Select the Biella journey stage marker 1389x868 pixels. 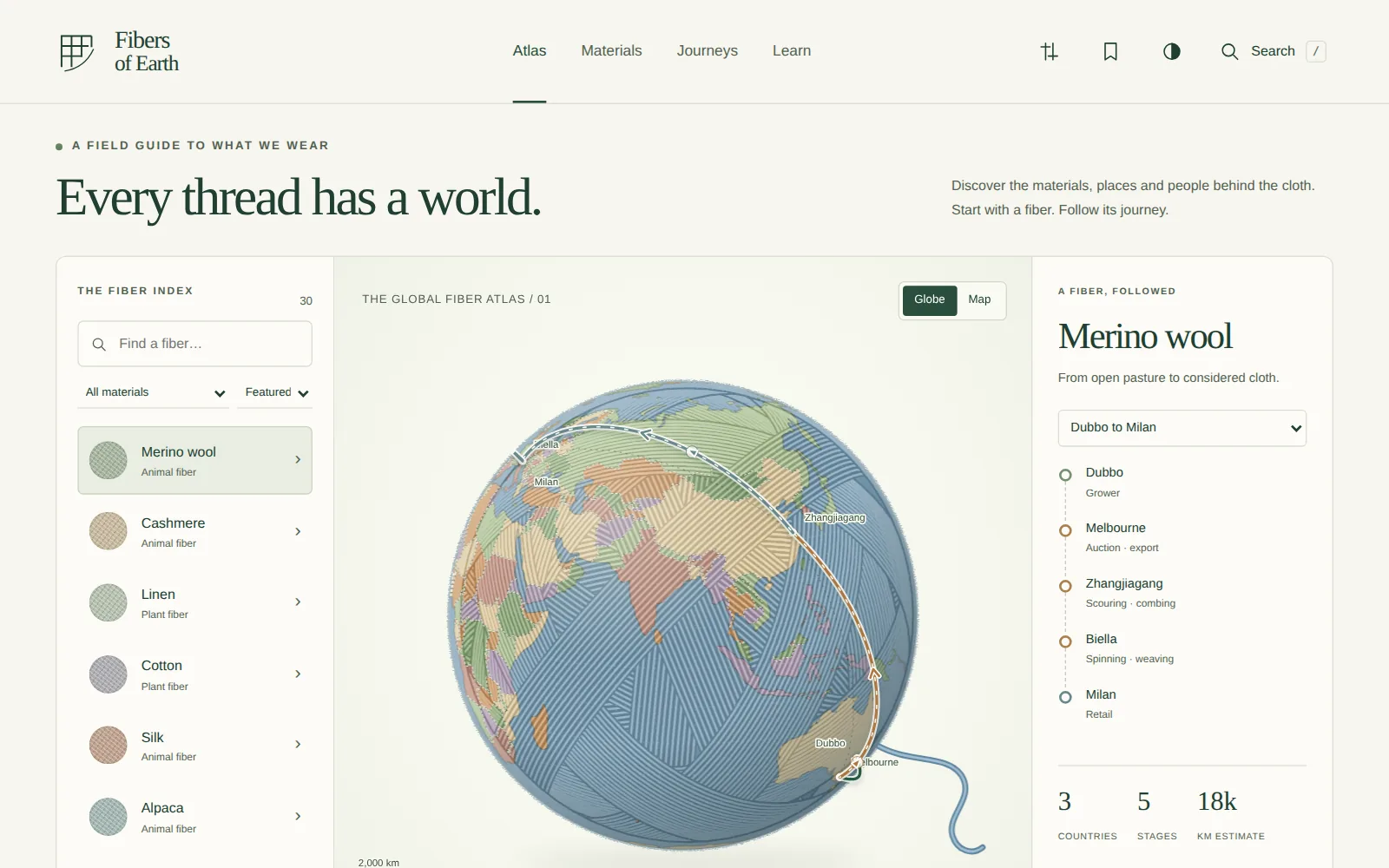coord(1065,641)
